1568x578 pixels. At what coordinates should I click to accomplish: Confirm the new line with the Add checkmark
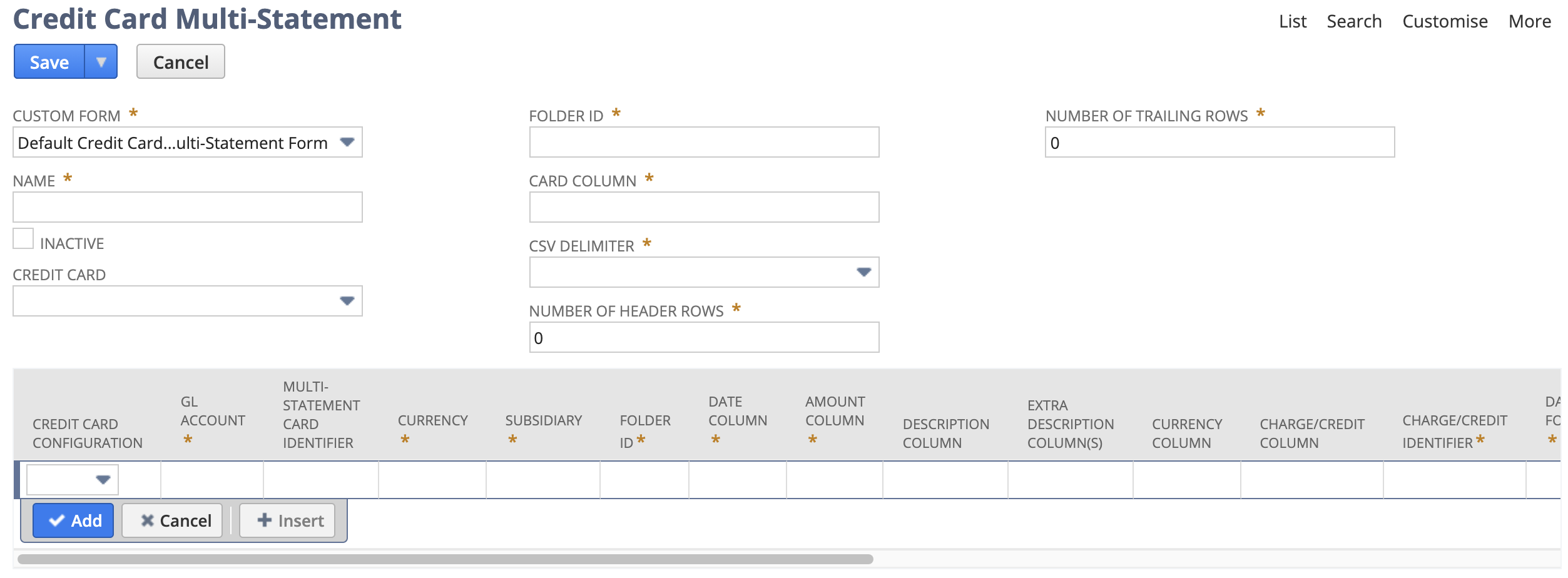coord(73,520)
